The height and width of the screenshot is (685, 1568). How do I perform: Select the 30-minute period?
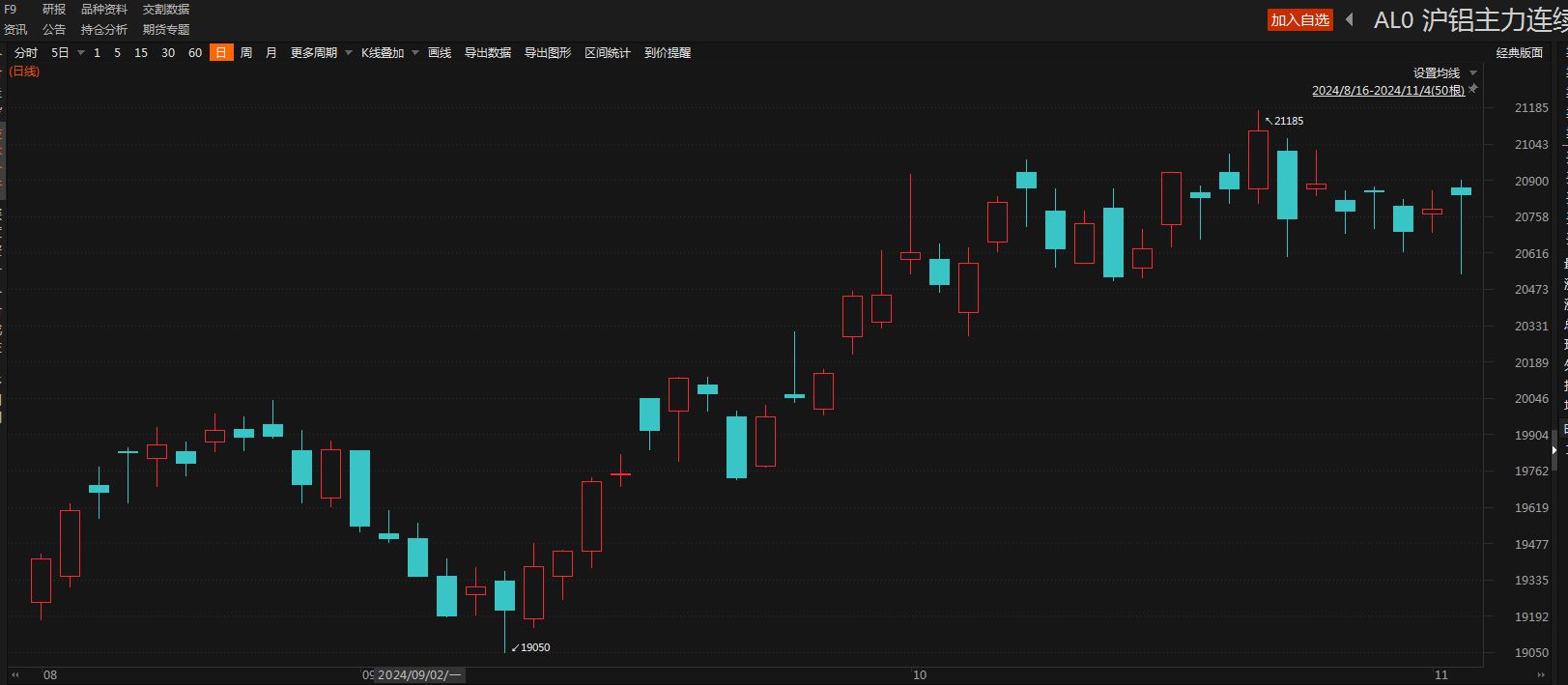[168, 53]
